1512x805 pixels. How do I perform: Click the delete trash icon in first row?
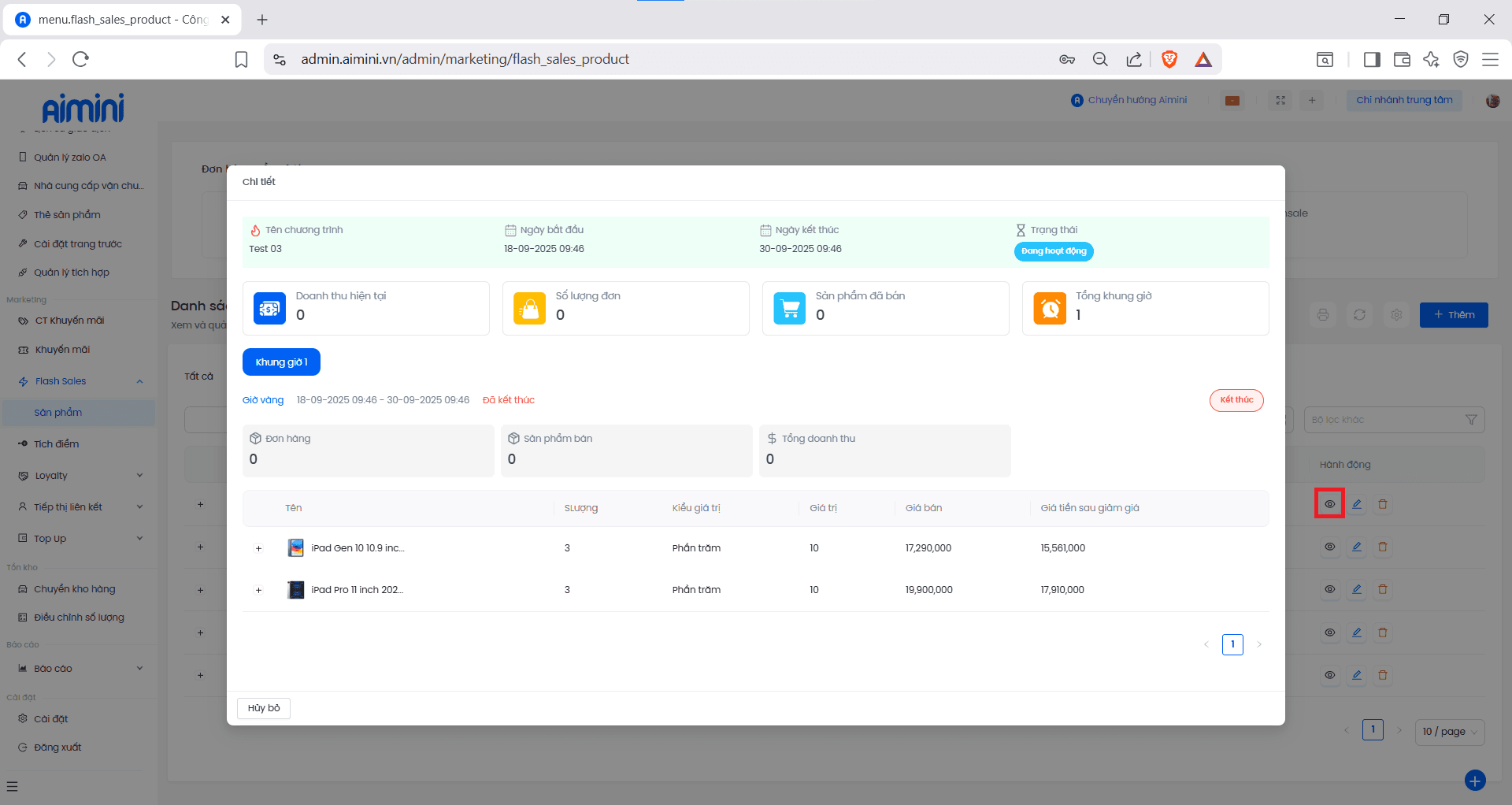tap(1383, 504)
